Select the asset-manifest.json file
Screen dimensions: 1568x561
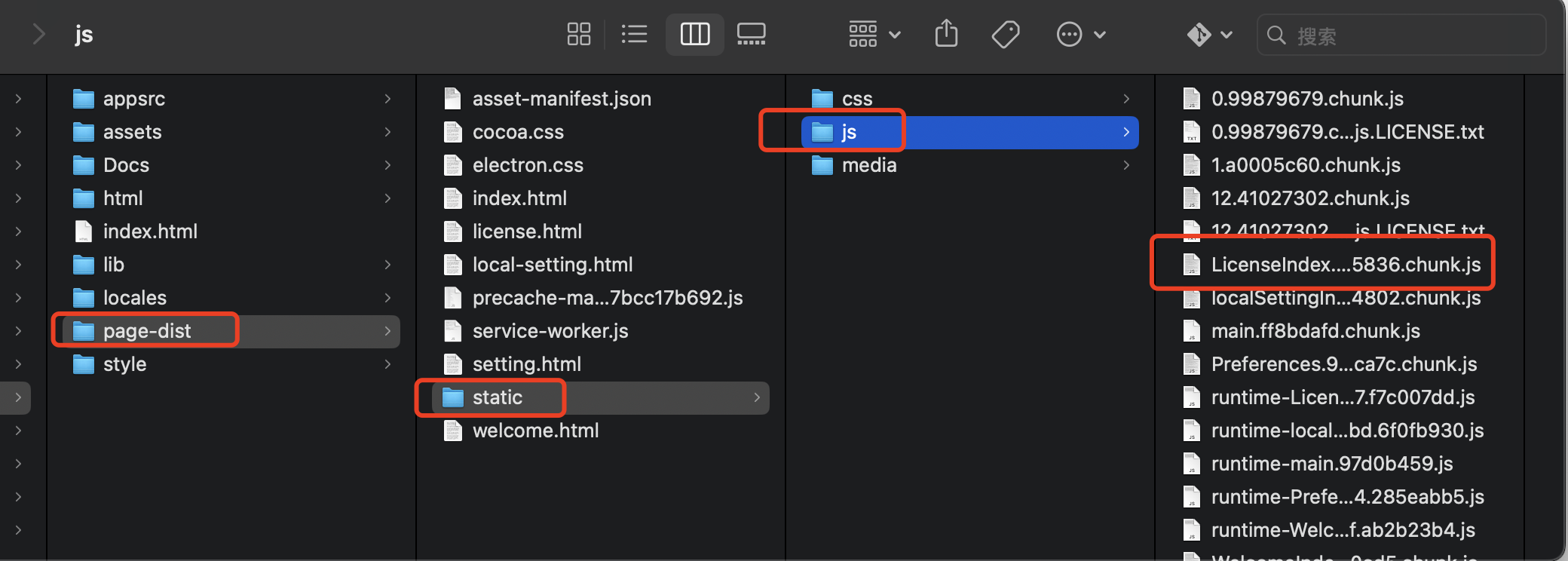coord(561,99)
